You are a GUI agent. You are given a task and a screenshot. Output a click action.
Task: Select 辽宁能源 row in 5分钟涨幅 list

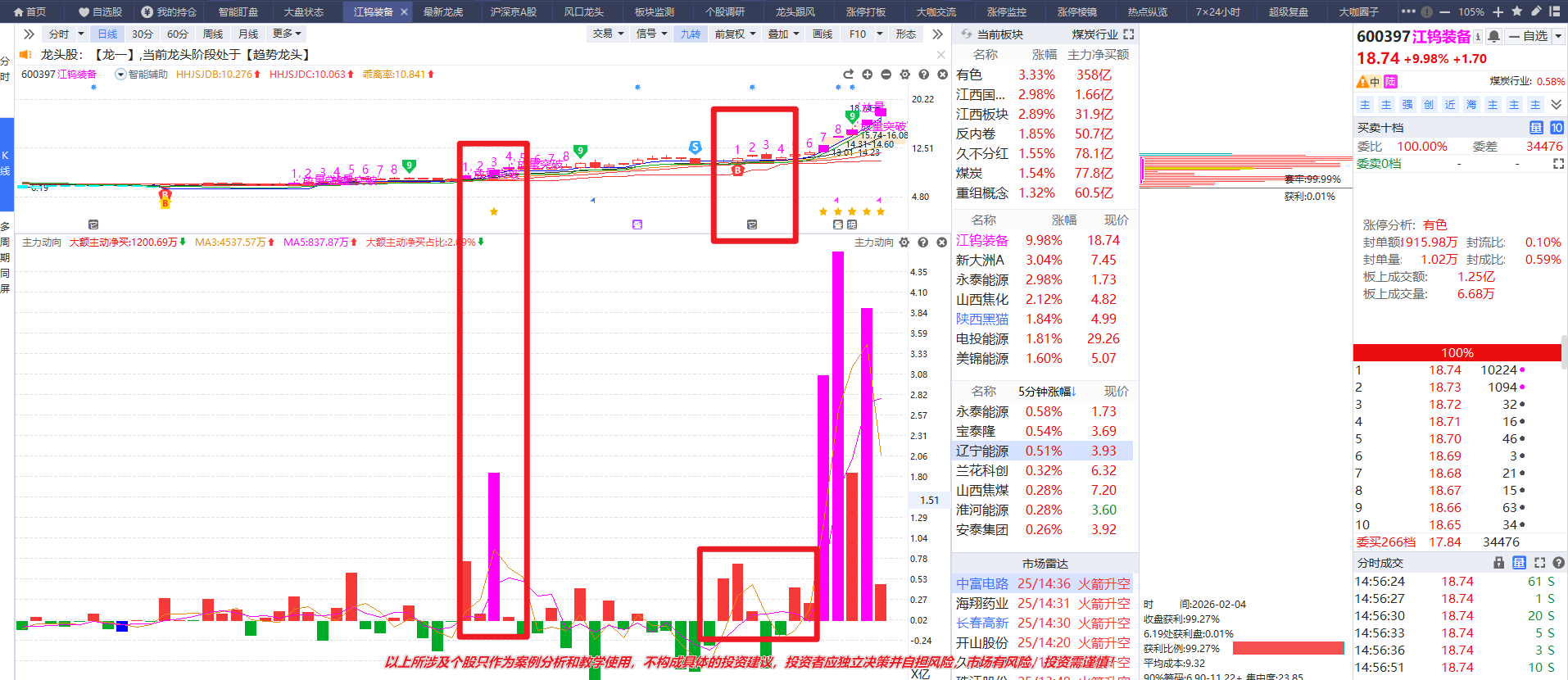[x=1044, y=451]
